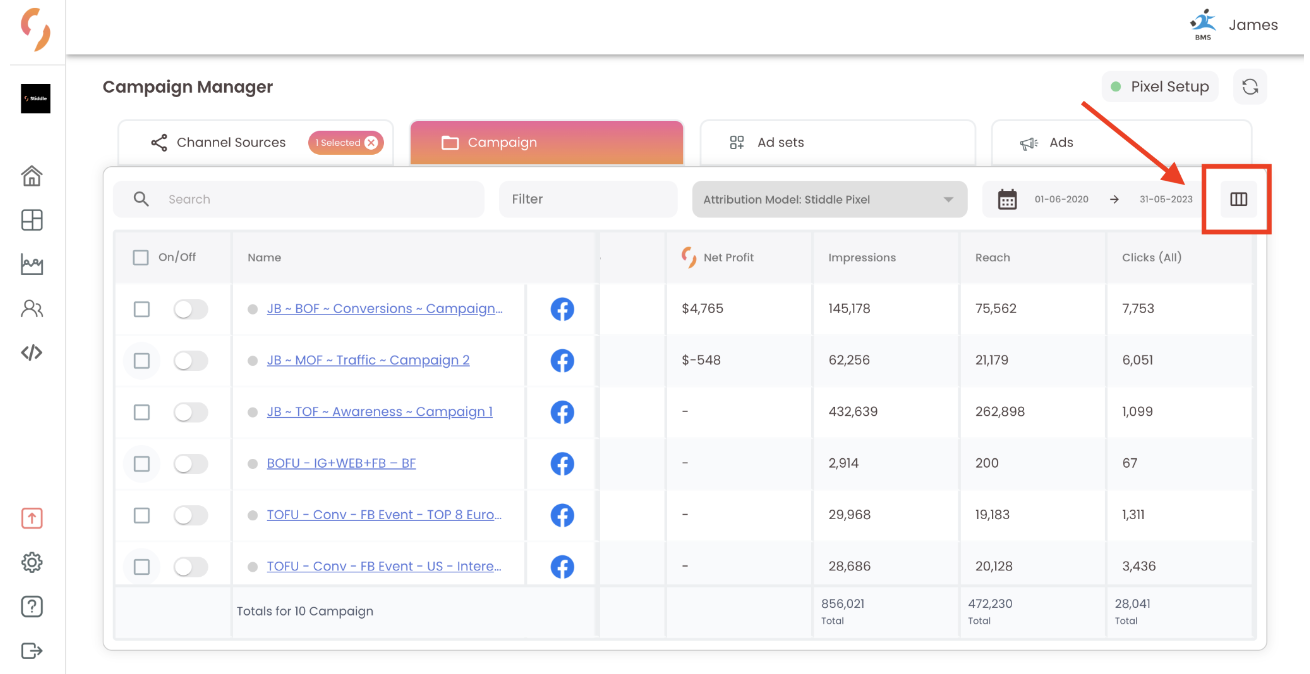Click Facebook icon for TOFU US Interest row
Viewport: 1310px width, 674px height.
coord(562,567)
